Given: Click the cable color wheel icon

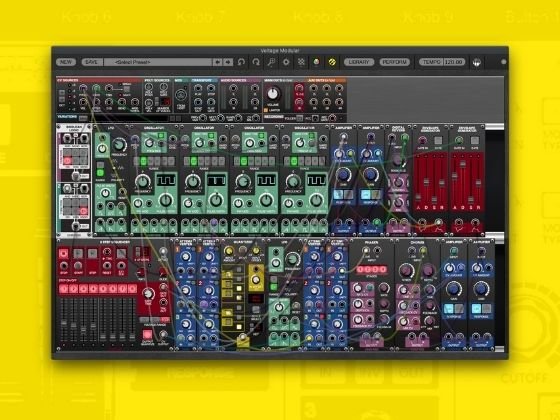Looking at the screenshot, I should [x=316, y=62].
